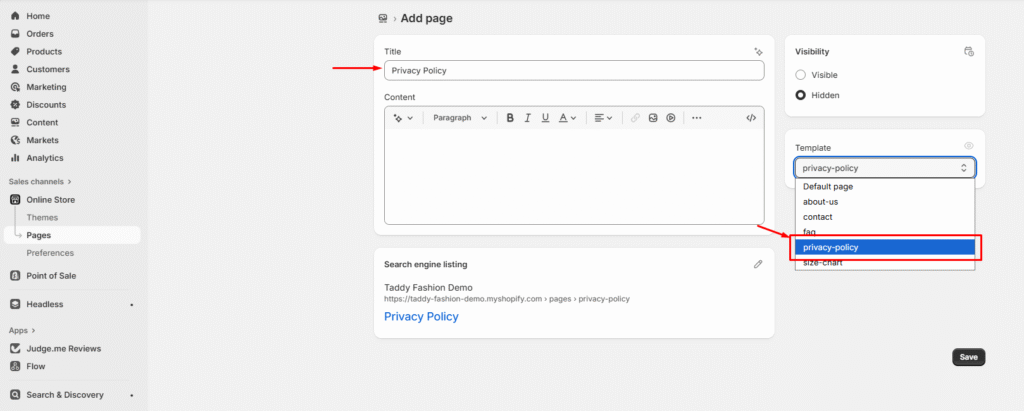Click the Save button
This screenshot has height=411, width=1024.
click(968, 357)
